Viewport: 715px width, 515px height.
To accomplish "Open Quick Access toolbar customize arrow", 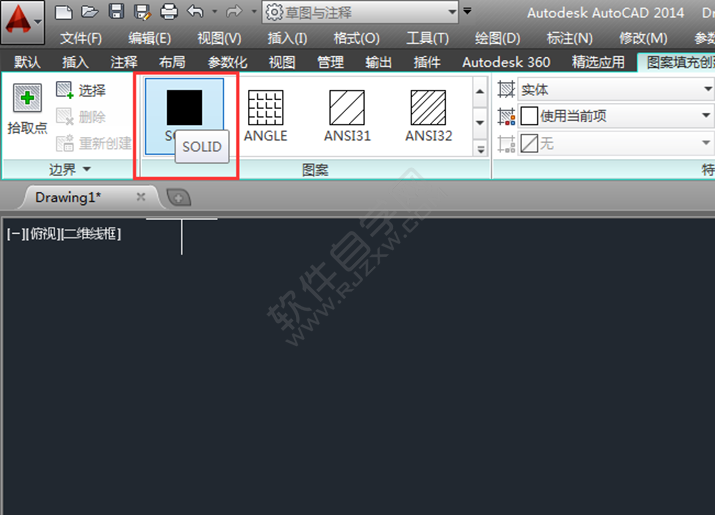I will tap(467, 10).
